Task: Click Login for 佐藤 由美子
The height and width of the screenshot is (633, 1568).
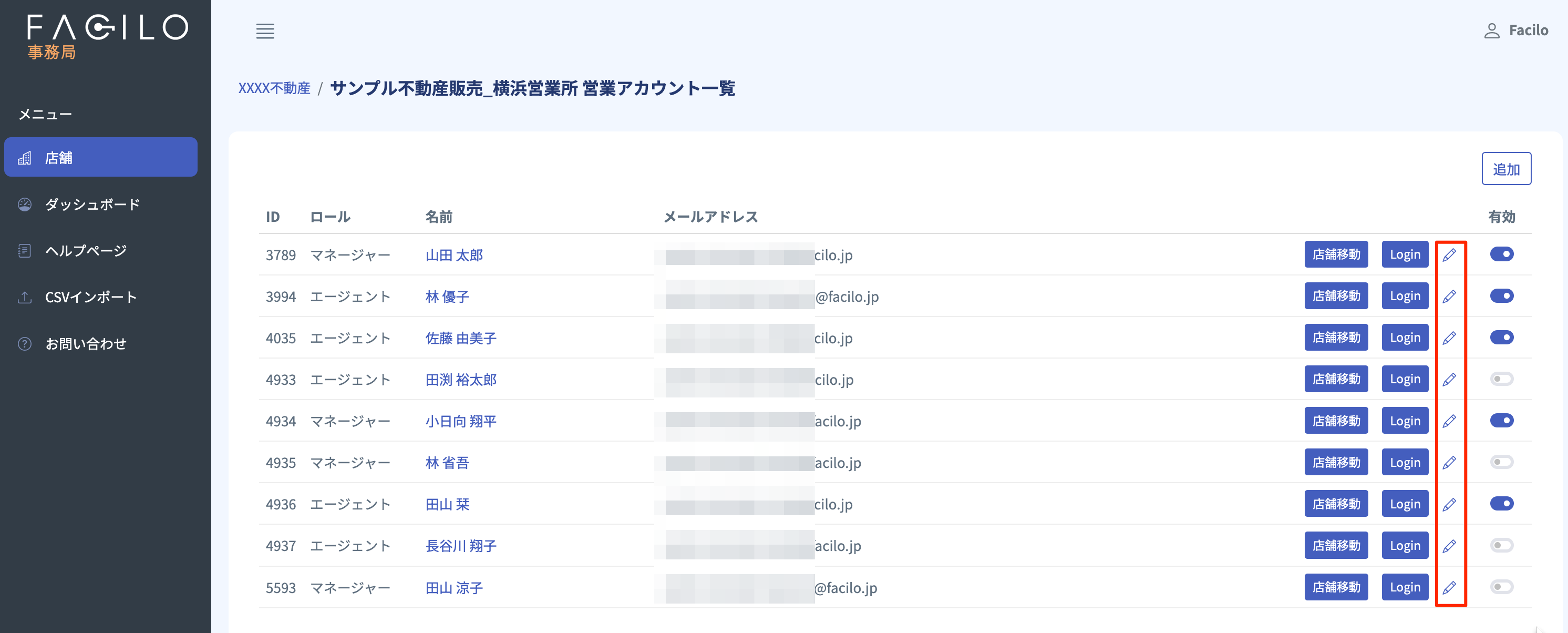Action: click(1404, 338)
